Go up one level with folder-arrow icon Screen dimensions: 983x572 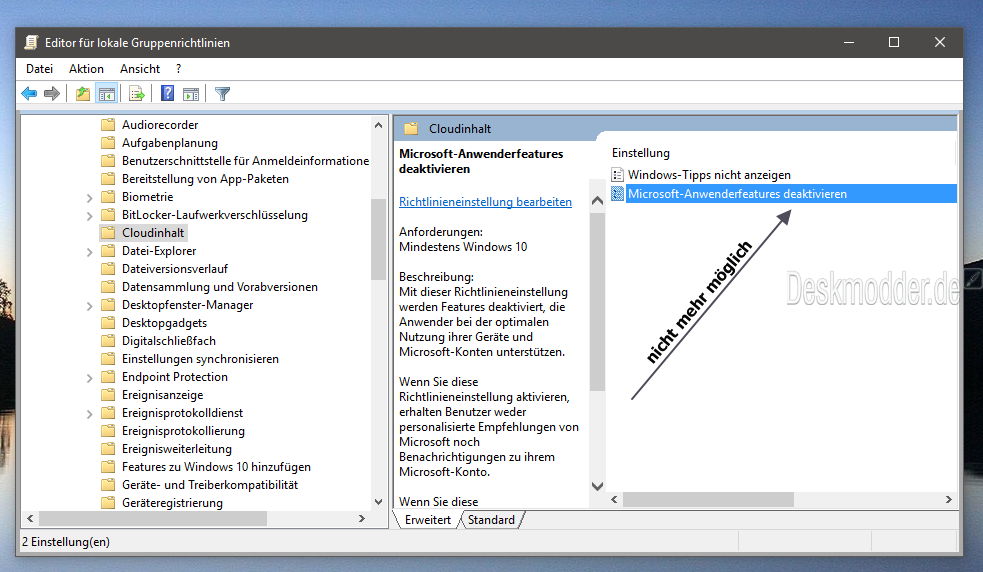pyautogui.click(x=83, y=94)
